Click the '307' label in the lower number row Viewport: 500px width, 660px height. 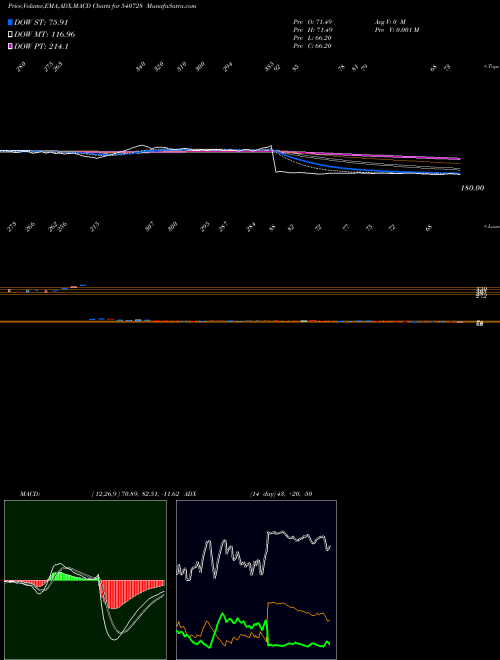tap(150, 226)
